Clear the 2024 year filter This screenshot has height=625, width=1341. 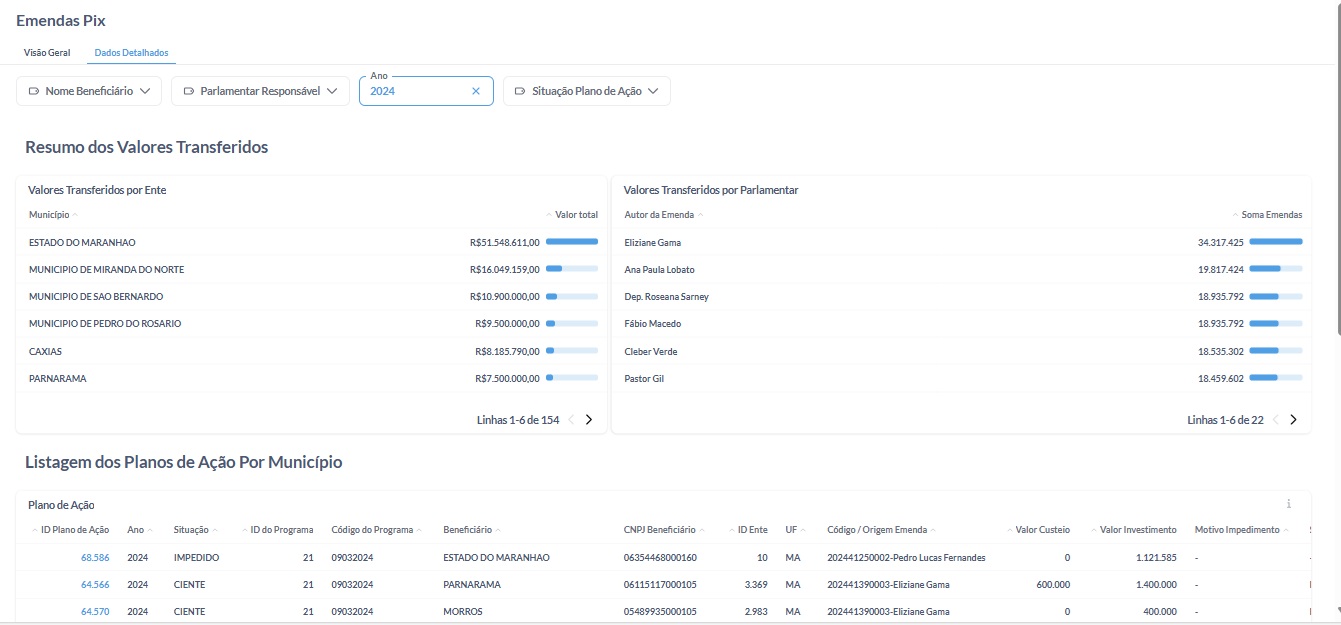tap(476, 91)
